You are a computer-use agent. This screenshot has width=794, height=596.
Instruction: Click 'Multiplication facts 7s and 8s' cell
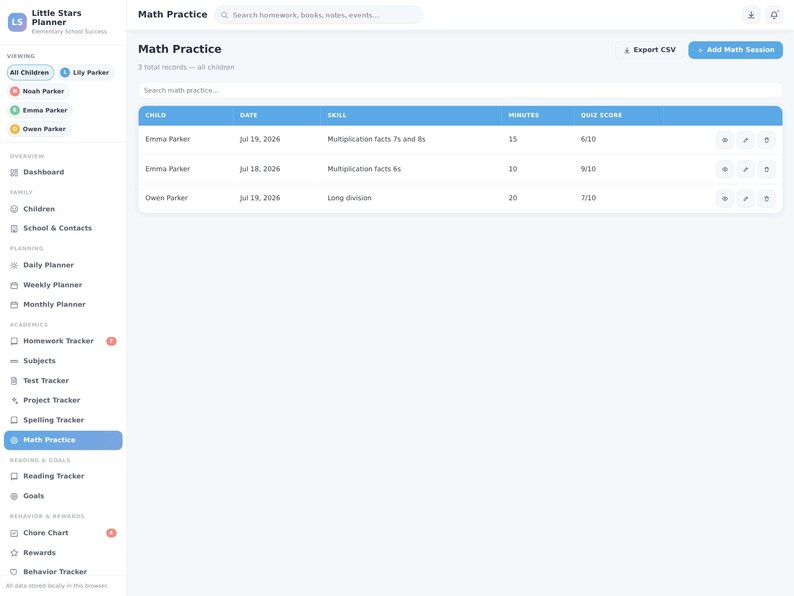pyautogui.click(x=376, y=139)
